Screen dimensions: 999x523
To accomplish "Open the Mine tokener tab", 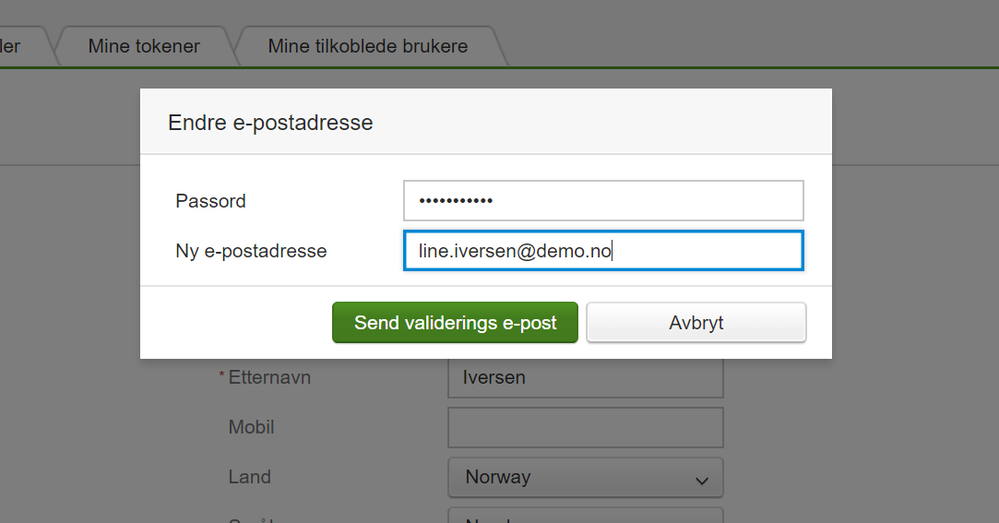I will (144, 46).
